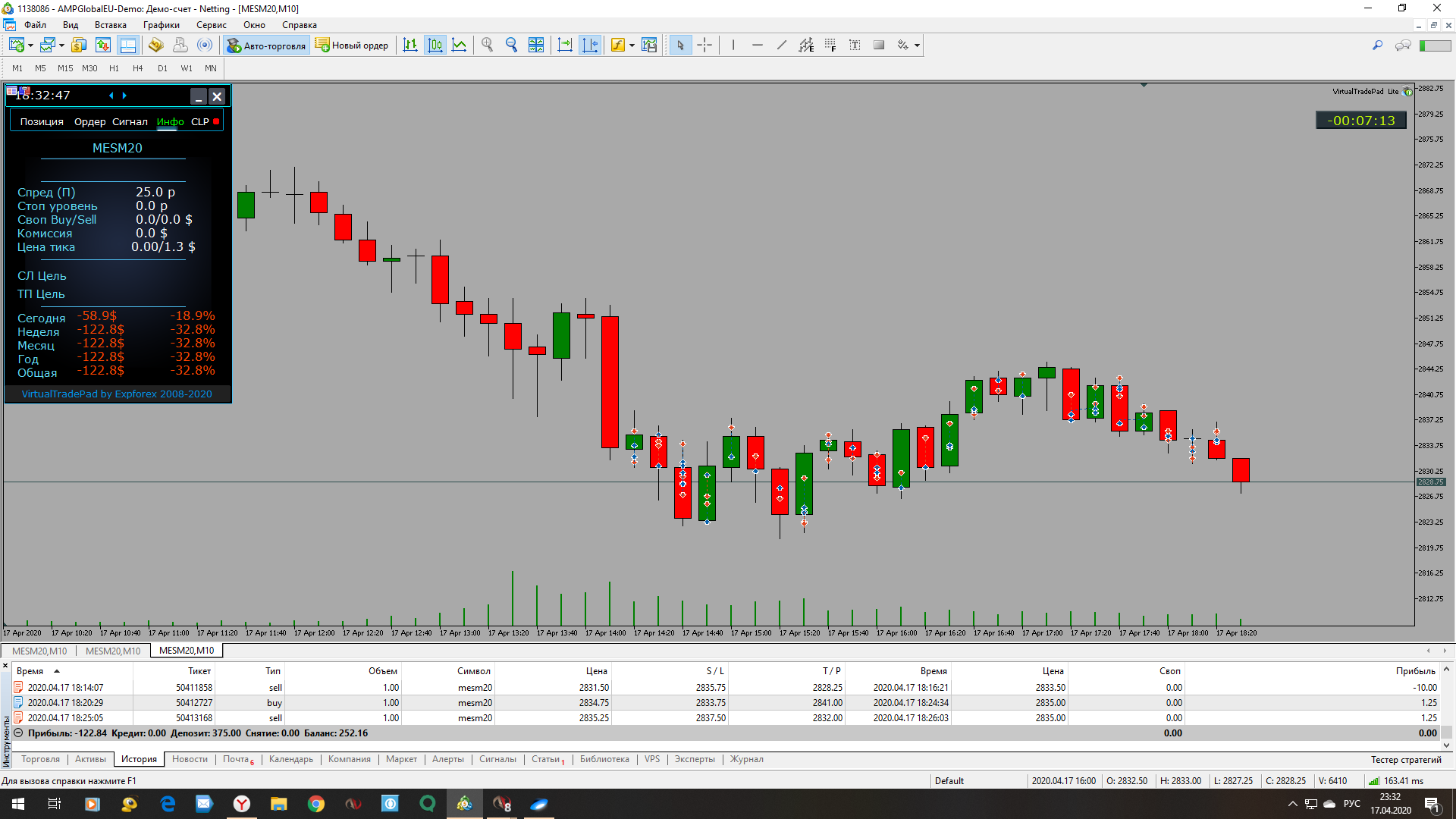1456x819 pixels.
Task: Toggle chart shift from right edge
Action: pos(589,45)
